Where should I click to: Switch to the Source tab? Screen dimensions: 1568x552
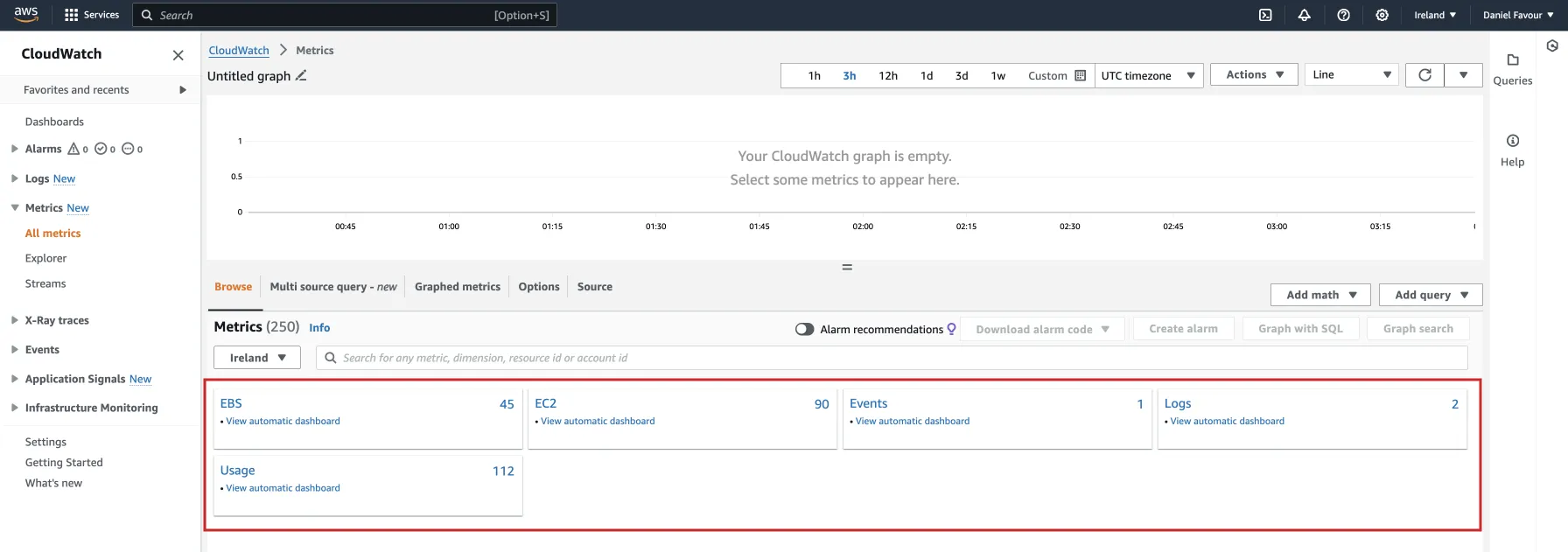[595, 287]
